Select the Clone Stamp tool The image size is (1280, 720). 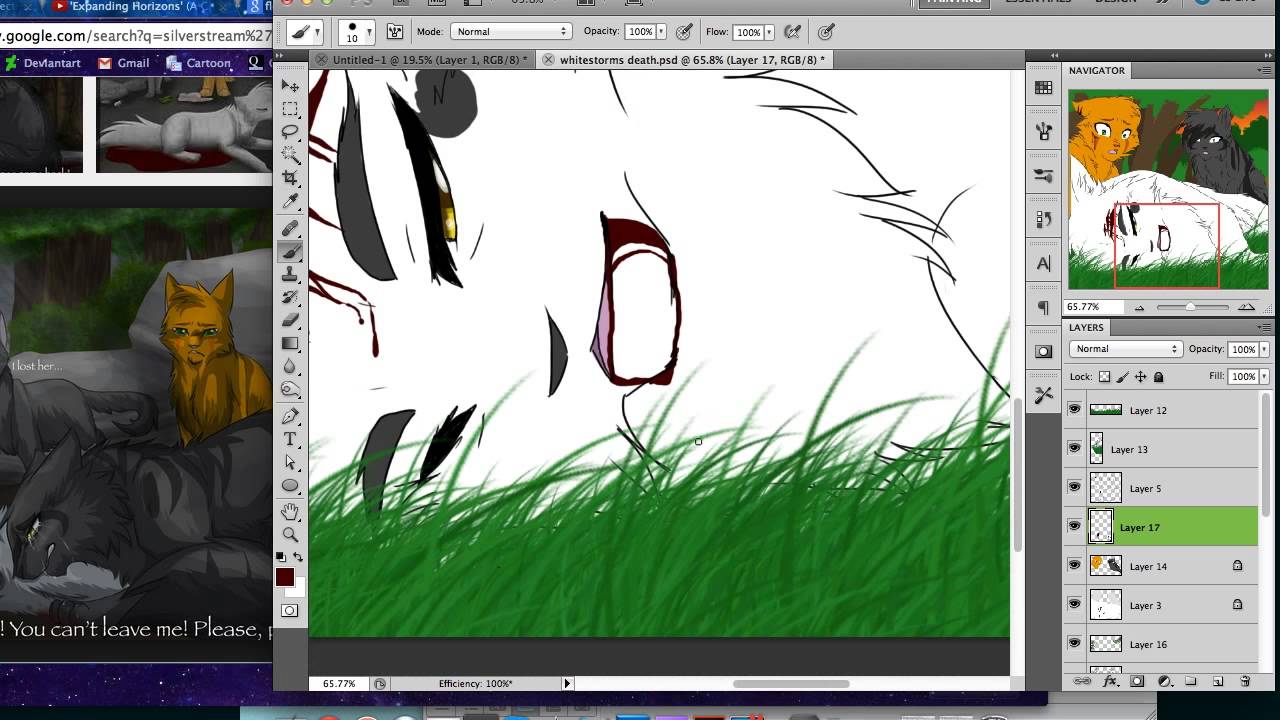tap(290, 275)
